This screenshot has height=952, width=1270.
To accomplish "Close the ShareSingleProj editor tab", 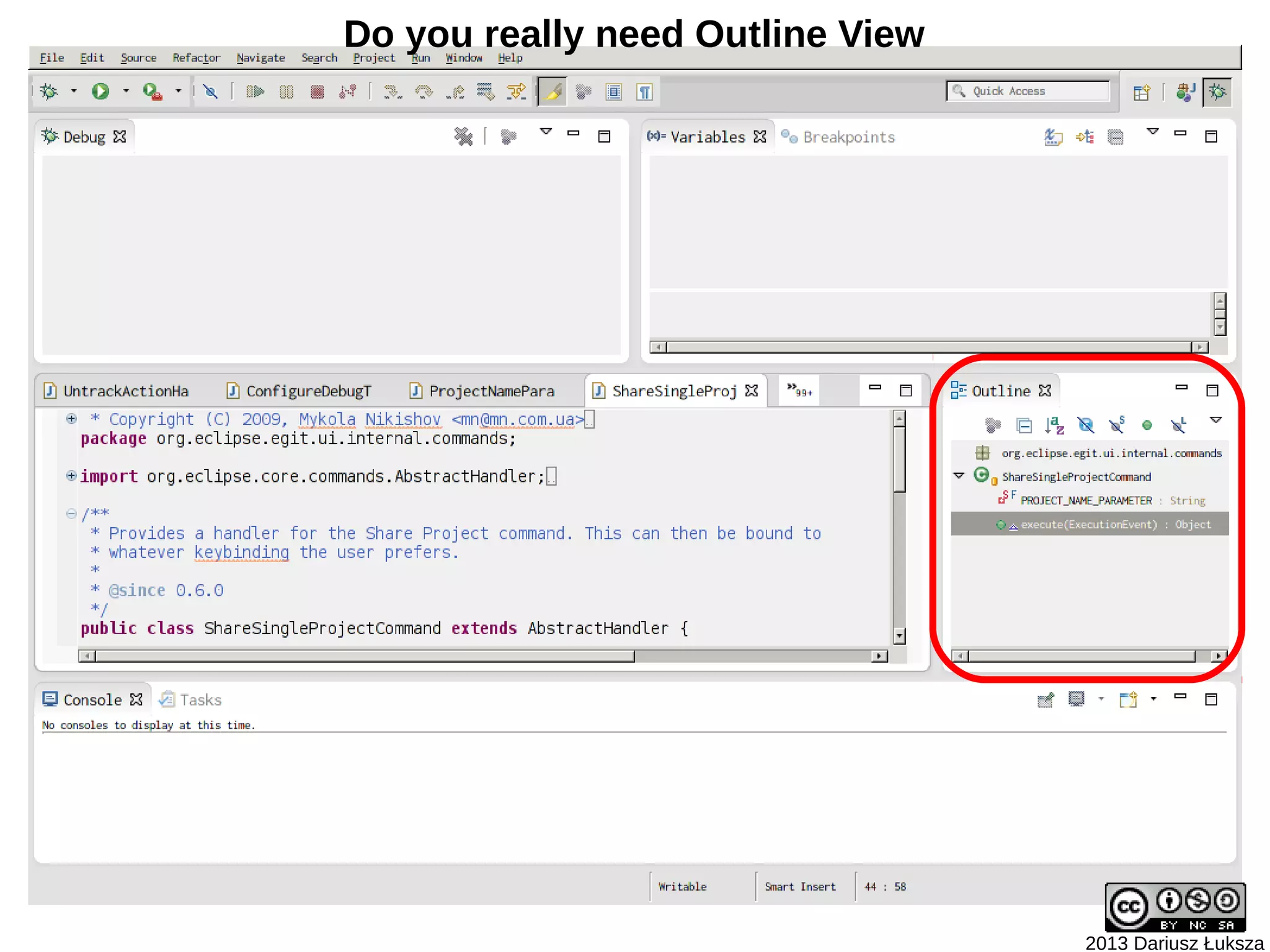I will coord(752,391).
